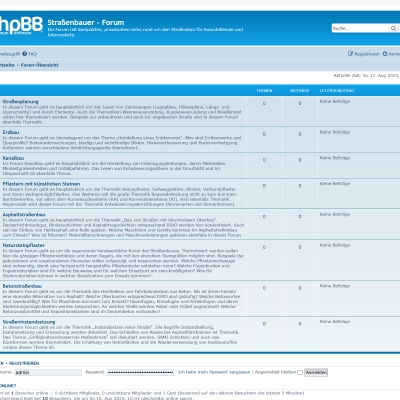Open the Betonstraßenbau forum
The image size is (400, 400).
pos(22,286)
